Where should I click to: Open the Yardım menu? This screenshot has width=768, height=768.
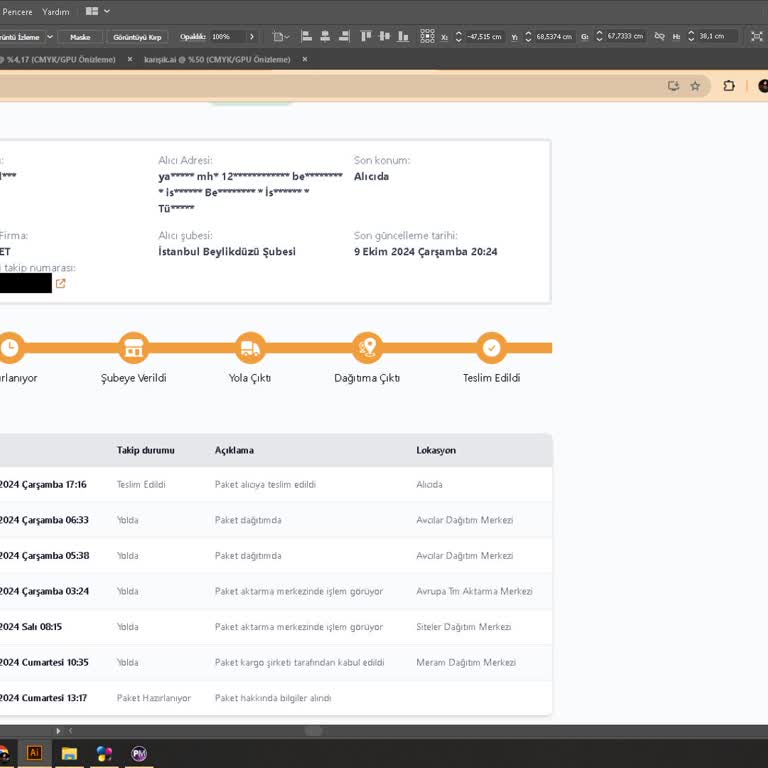55,11
